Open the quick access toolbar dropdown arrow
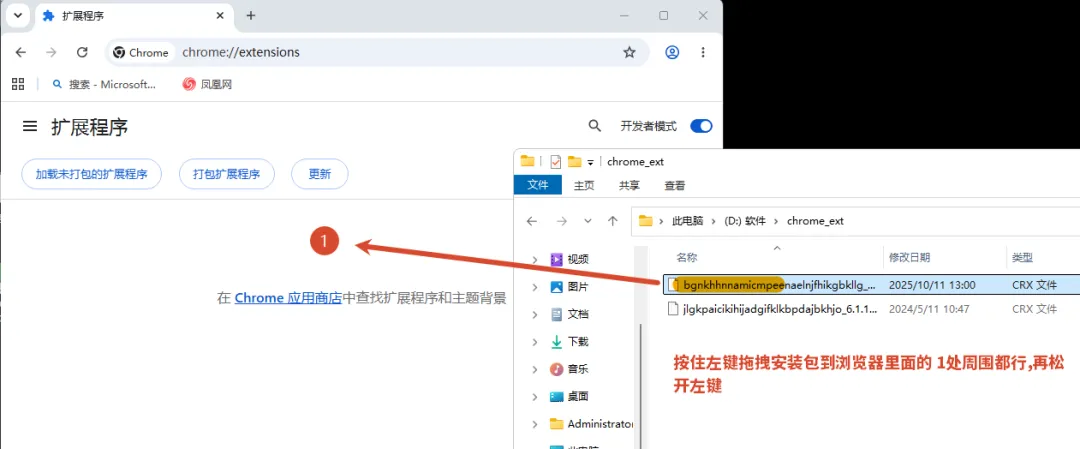Screen dimensions: 1080x449 (591, 163)
